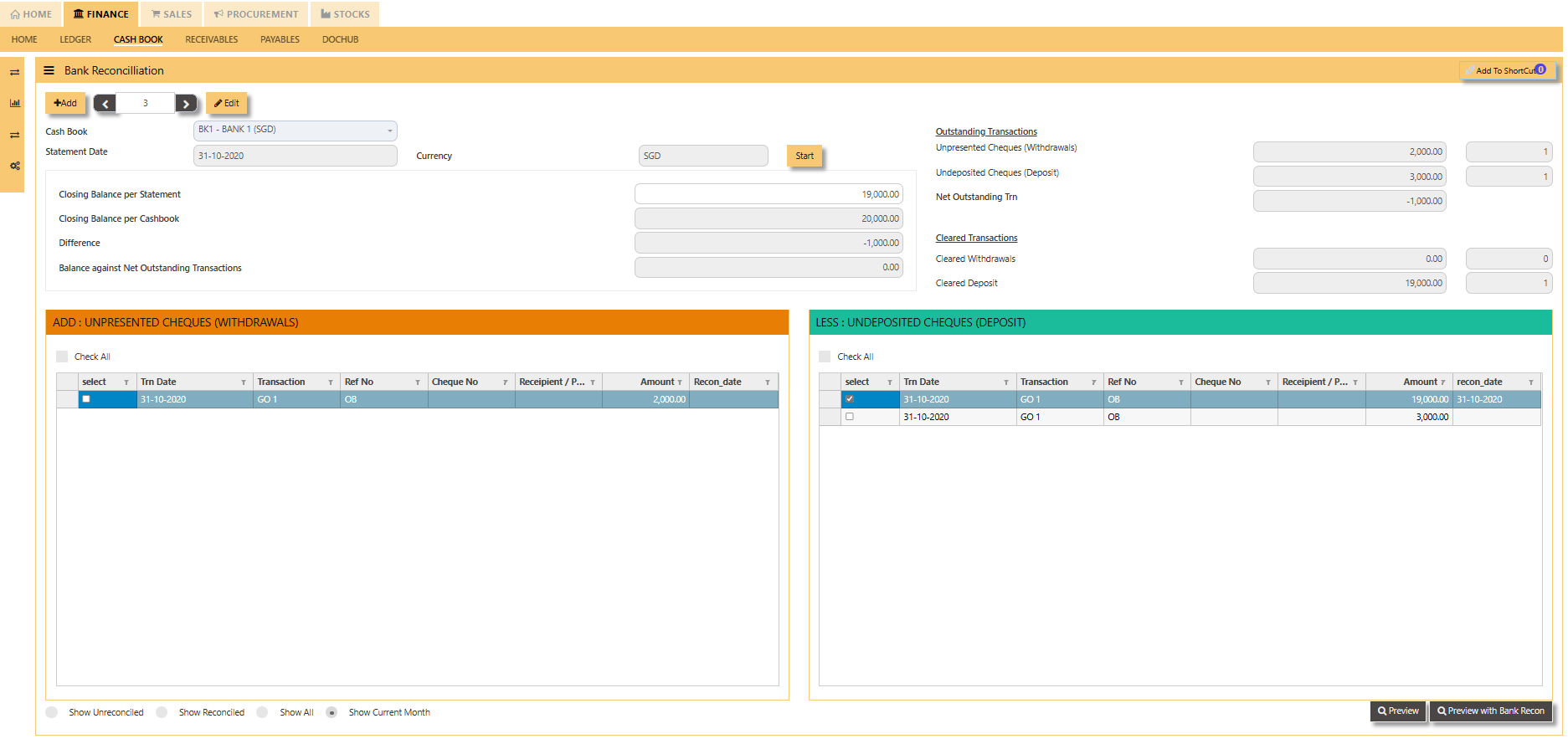Open the RECEIVABLES submenu item
The width and height of the screenshot is (1568, 739).
212,39
